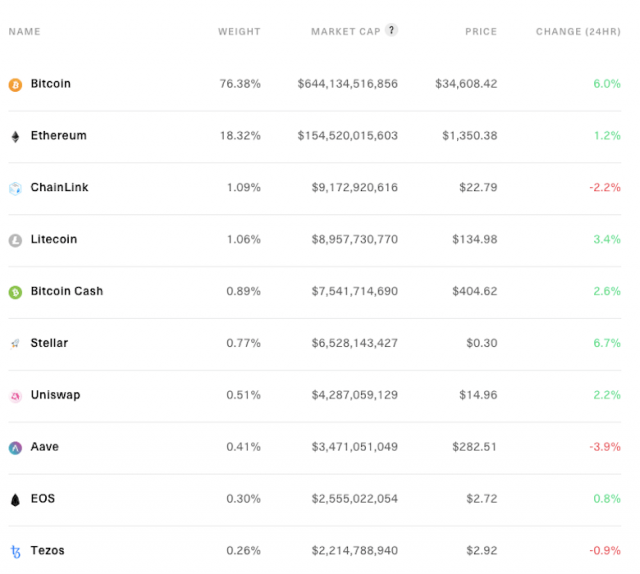Sort by Change (24hr) column header
Screen dimensions: 640x574
coord(578,32)
